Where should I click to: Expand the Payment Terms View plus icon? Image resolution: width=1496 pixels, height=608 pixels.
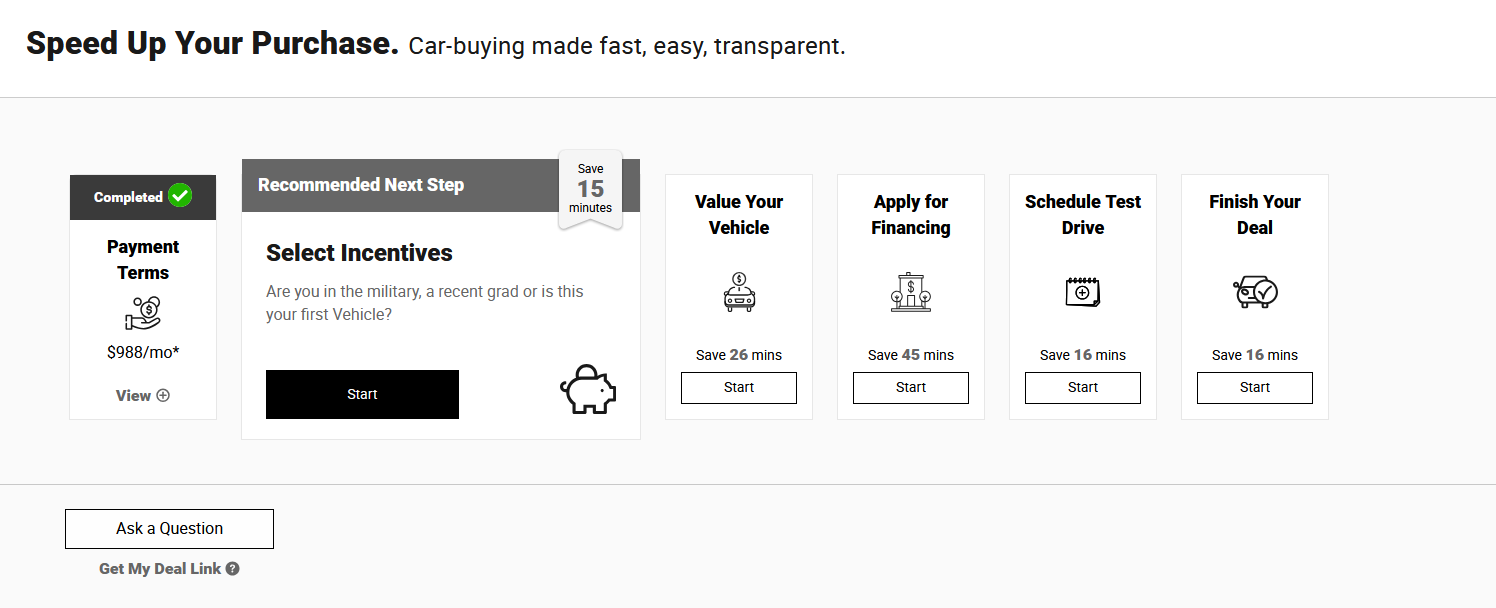pos(163,395)
